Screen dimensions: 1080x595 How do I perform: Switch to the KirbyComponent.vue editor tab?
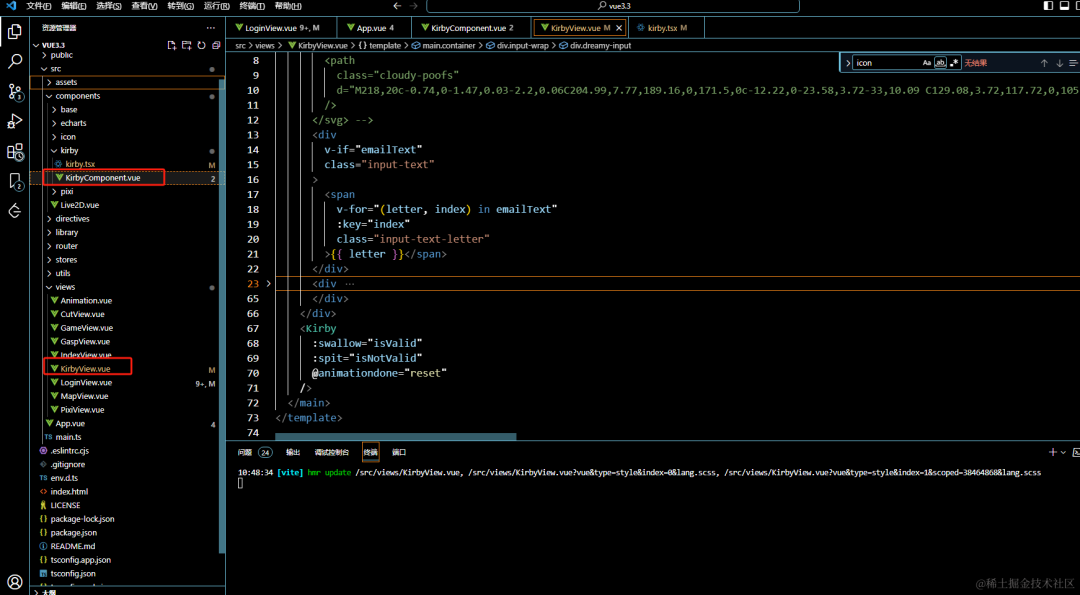click(x=472, y=28)
